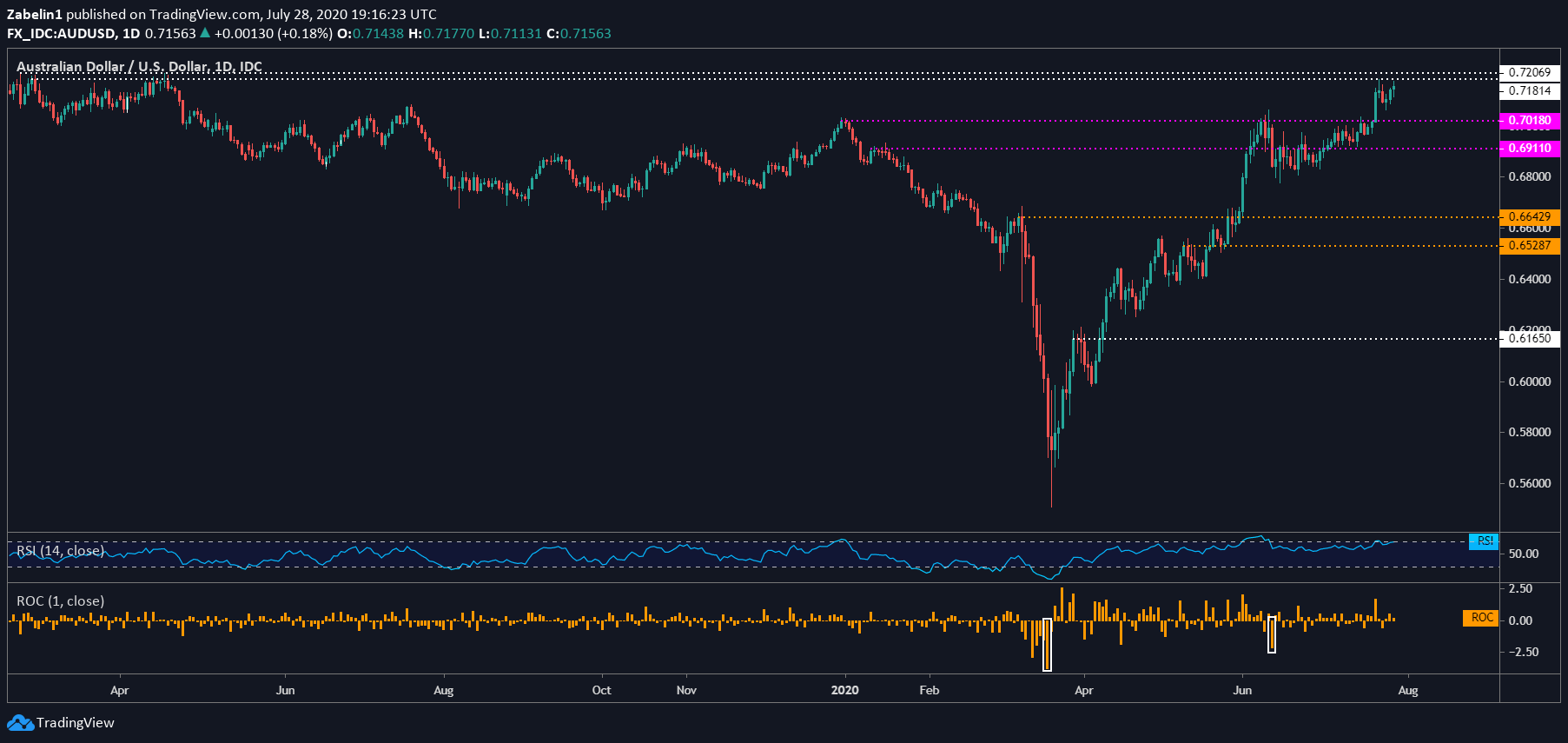Click the orange 0.65287 price tag
The image size is (1568, 743).
[1530, 245]
